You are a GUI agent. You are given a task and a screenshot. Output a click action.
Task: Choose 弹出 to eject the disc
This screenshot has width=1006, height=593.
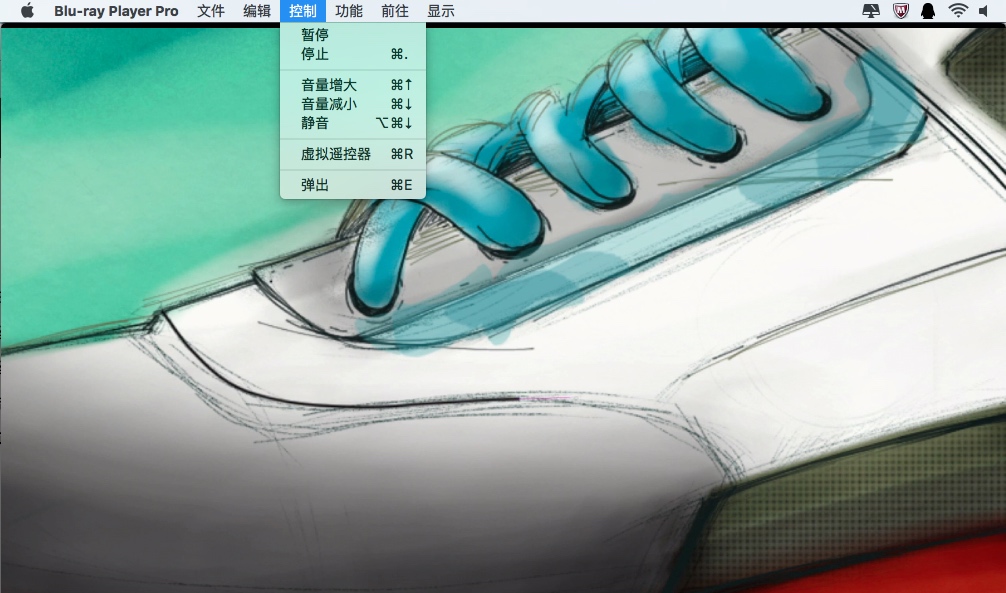pyautogui.click(x=315, y=185)
